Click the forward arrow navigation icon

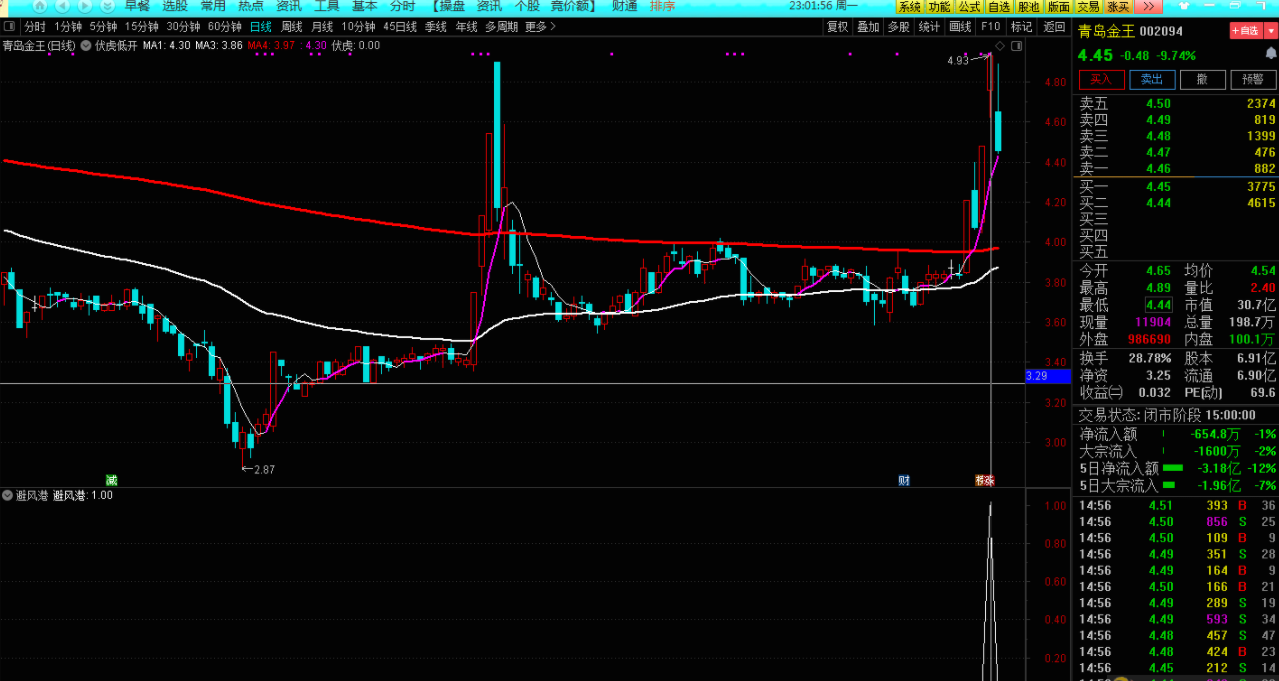pyautogui.click(x=85, y=6)
